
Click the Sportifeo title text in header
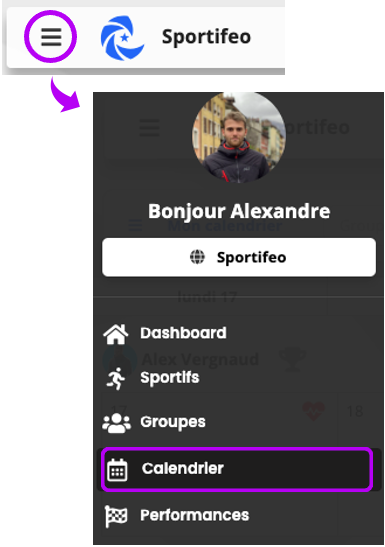pos(206,37)
